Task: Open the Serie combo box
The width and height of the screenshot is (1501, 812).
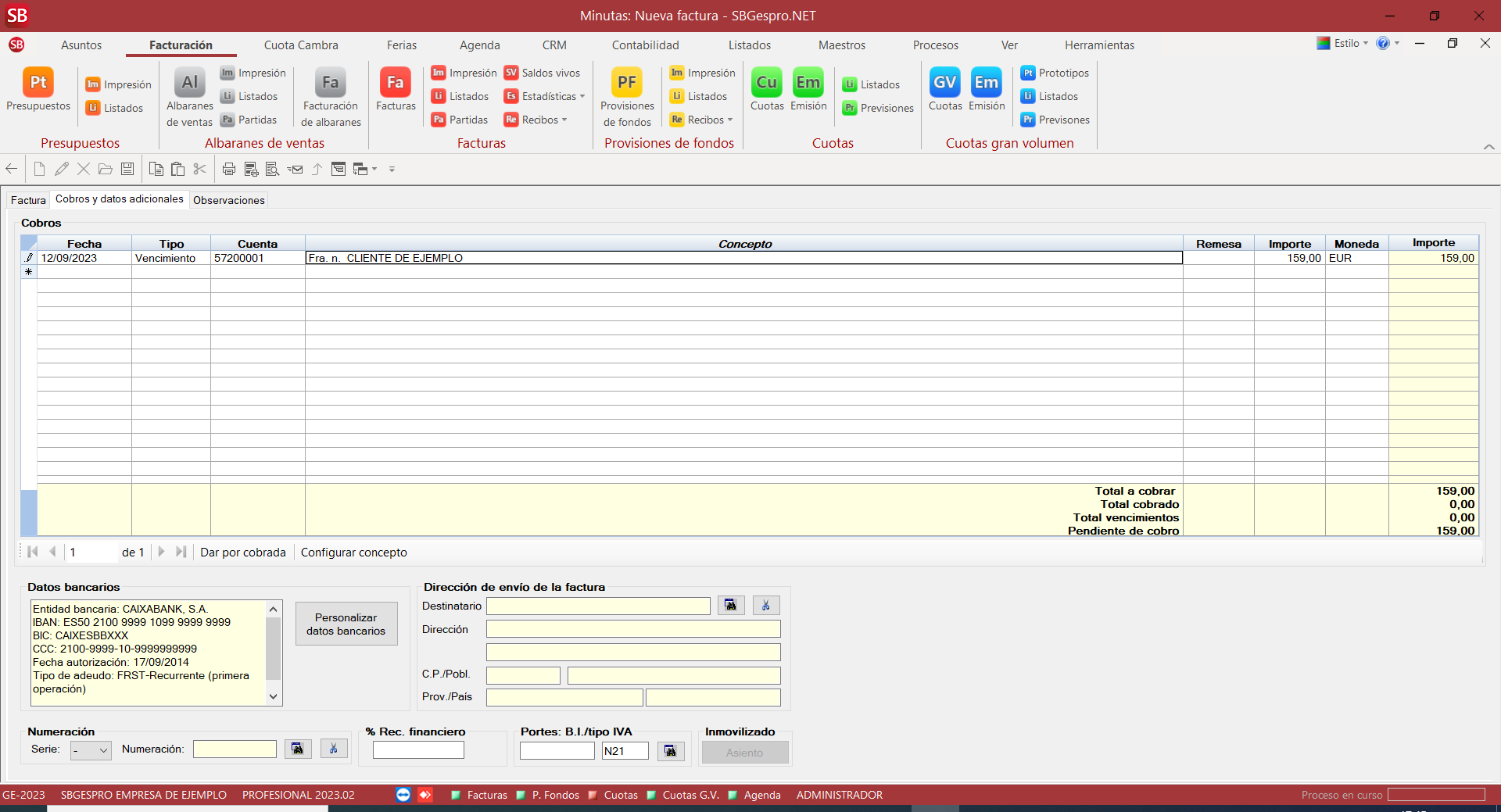Action: click(91, 750)
